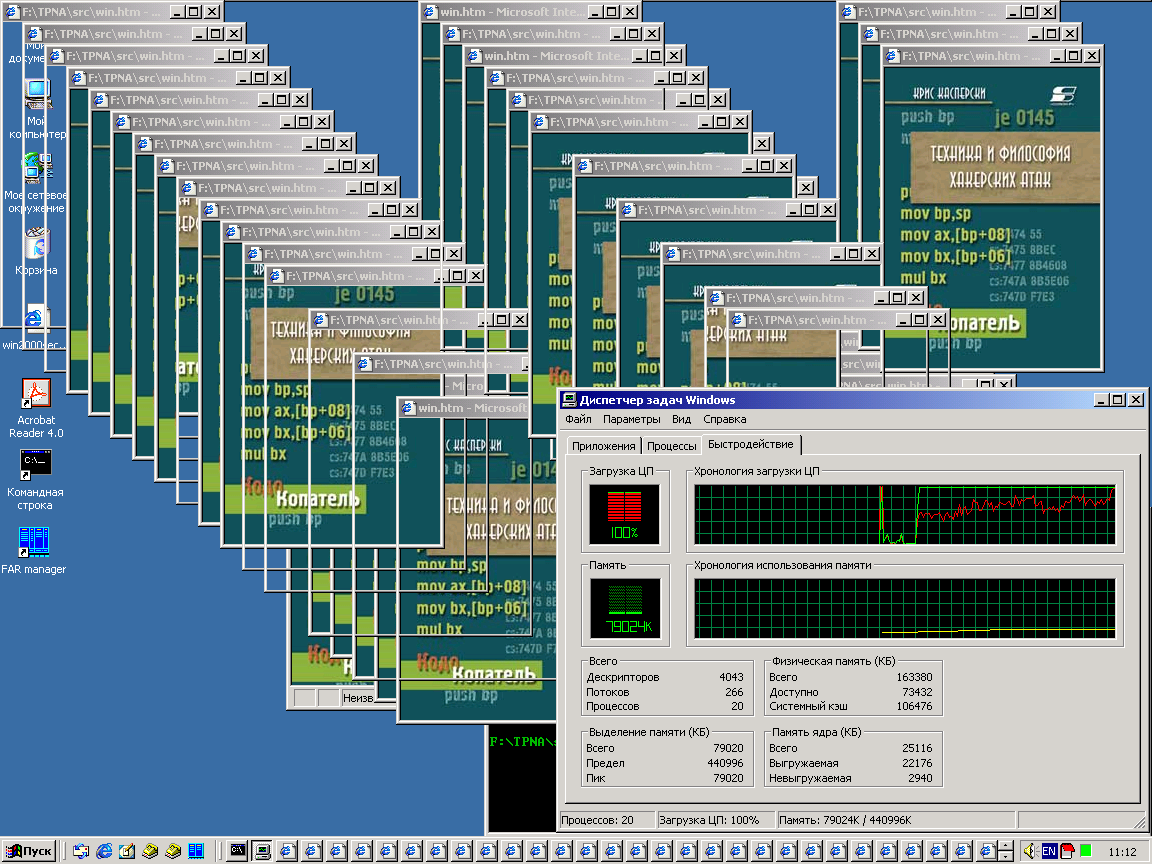
Task: Select the FAR manager desktop shortcut
Action: tap(34, 551)
